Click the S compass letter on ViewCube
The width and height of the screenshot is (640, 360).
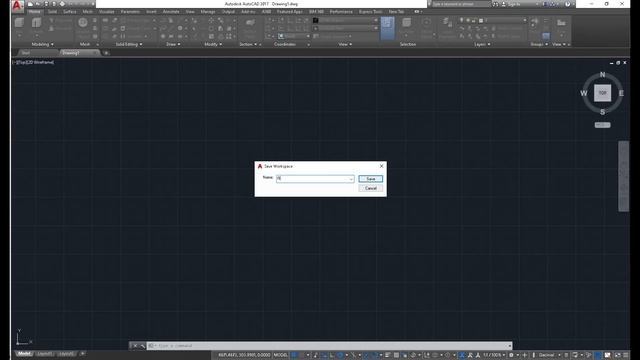point(602,112)
